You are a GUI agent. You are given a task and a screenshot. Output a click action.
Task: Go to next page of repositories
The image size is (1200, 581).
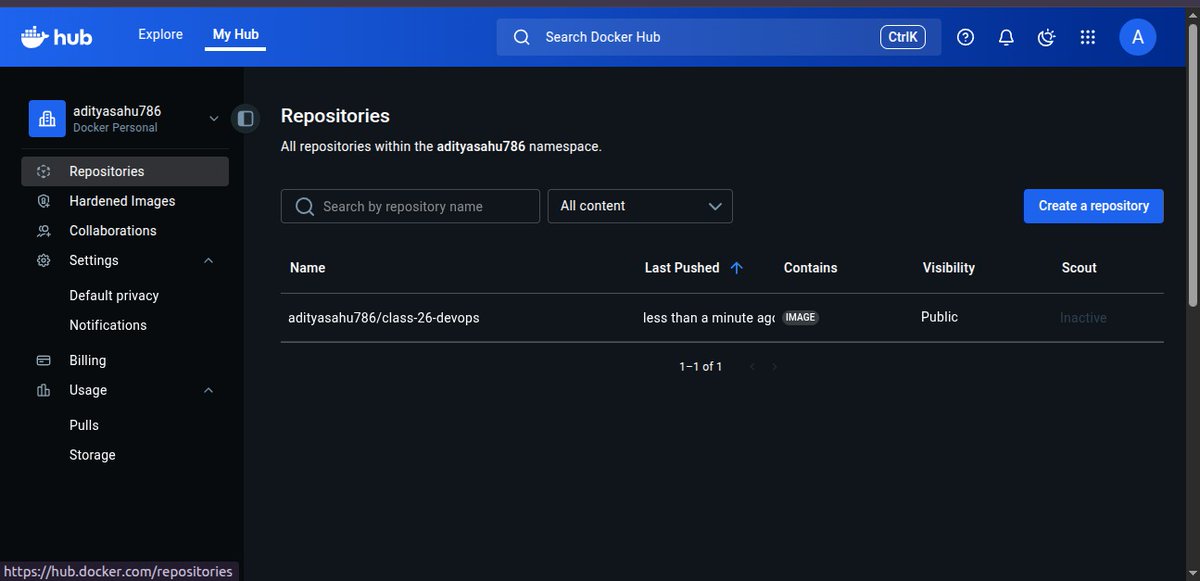tap(774, 367)
